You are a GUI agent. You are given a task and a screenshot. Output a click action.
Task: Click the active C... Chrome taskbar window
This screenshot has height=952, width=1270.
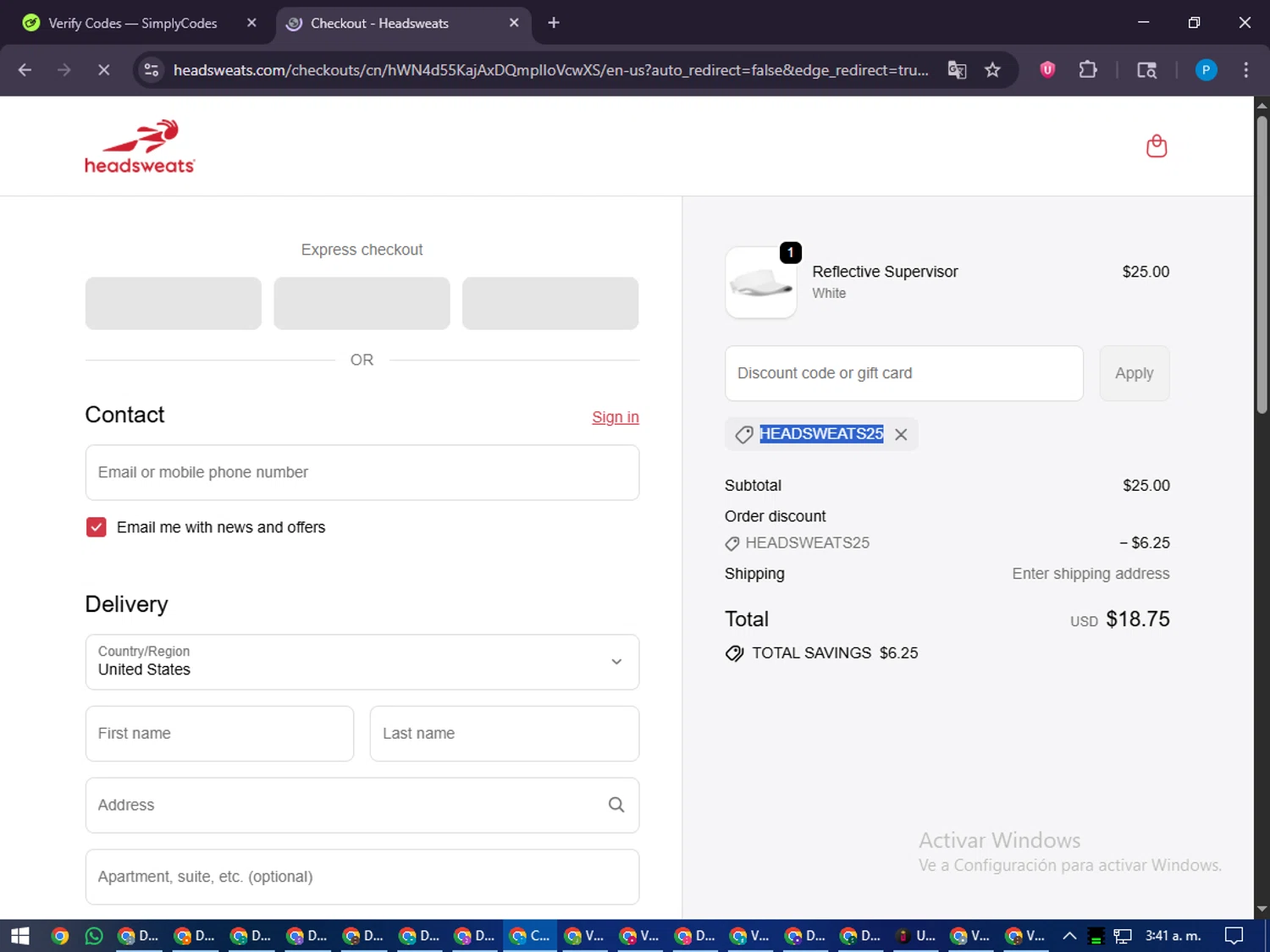point(531,936)
